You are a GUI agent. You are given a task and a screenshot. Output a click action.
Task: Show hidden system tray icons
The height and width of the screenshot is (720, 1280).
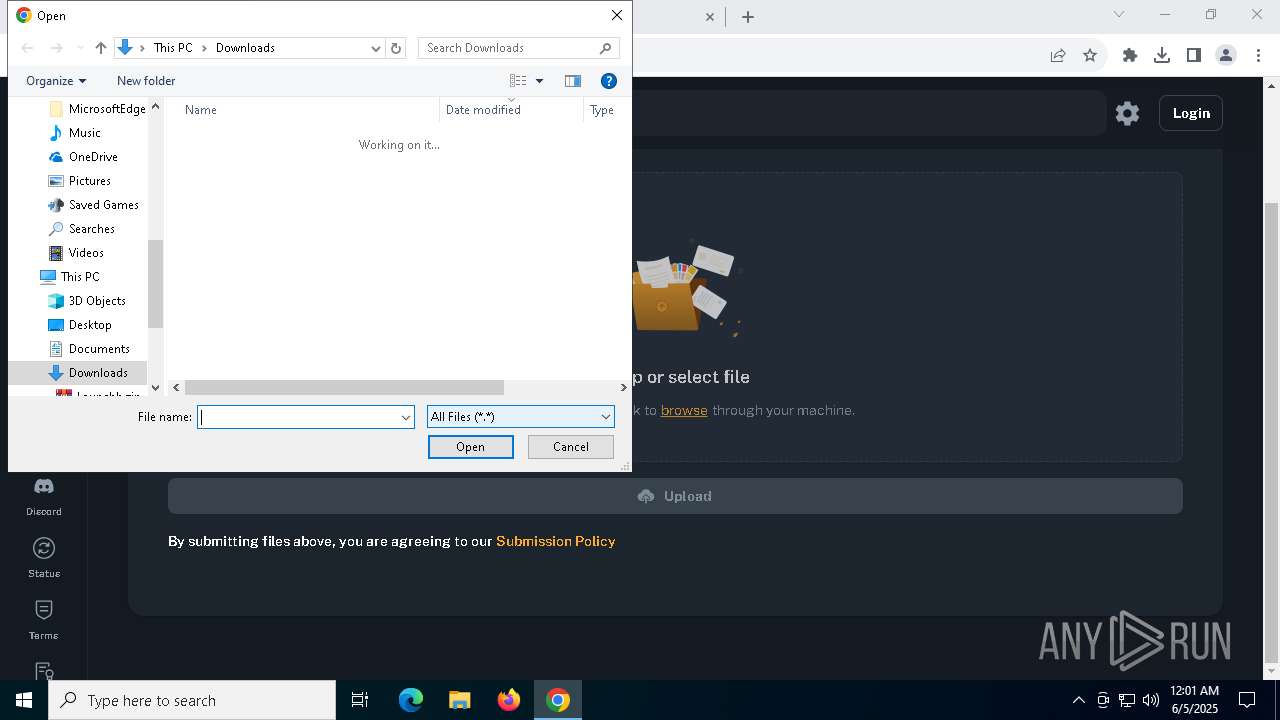pos(1078,700)
